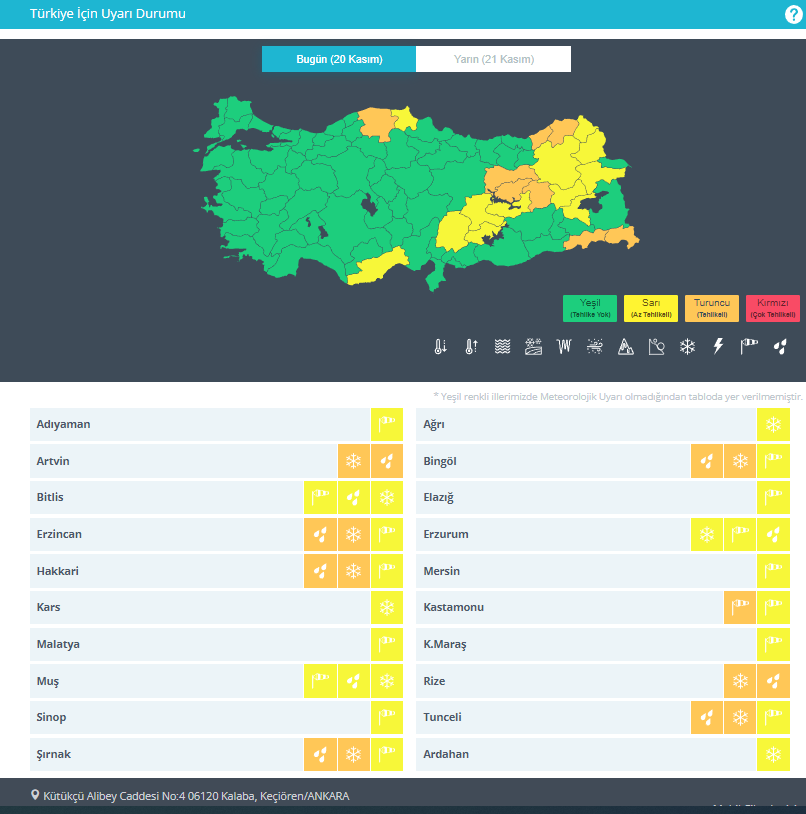Click the lightning bolt warning icon
The width and height of the screenshot is (806, 814).
717,347
